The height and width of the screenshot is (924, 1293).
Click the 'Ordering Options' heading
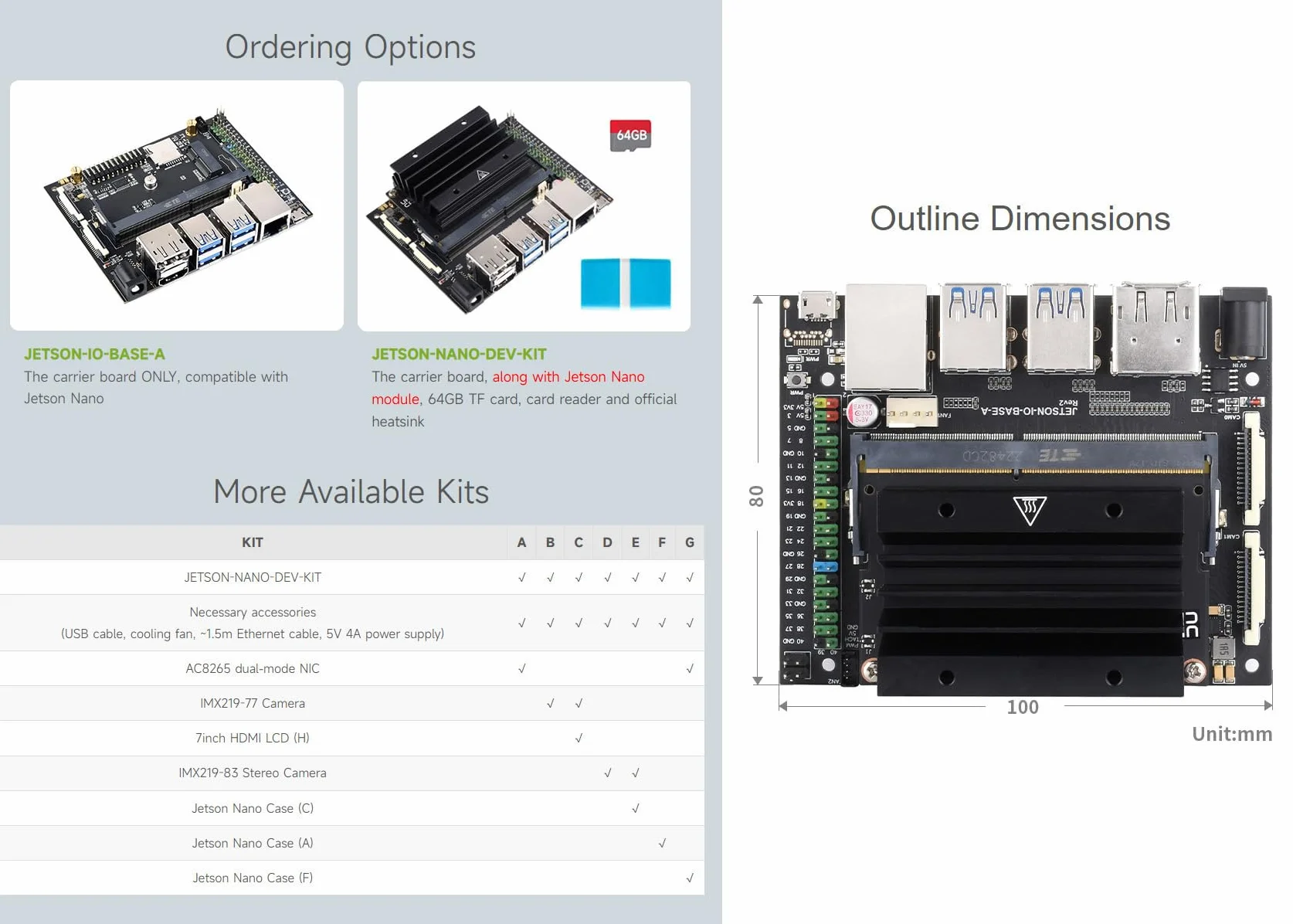tap(351, 47)
